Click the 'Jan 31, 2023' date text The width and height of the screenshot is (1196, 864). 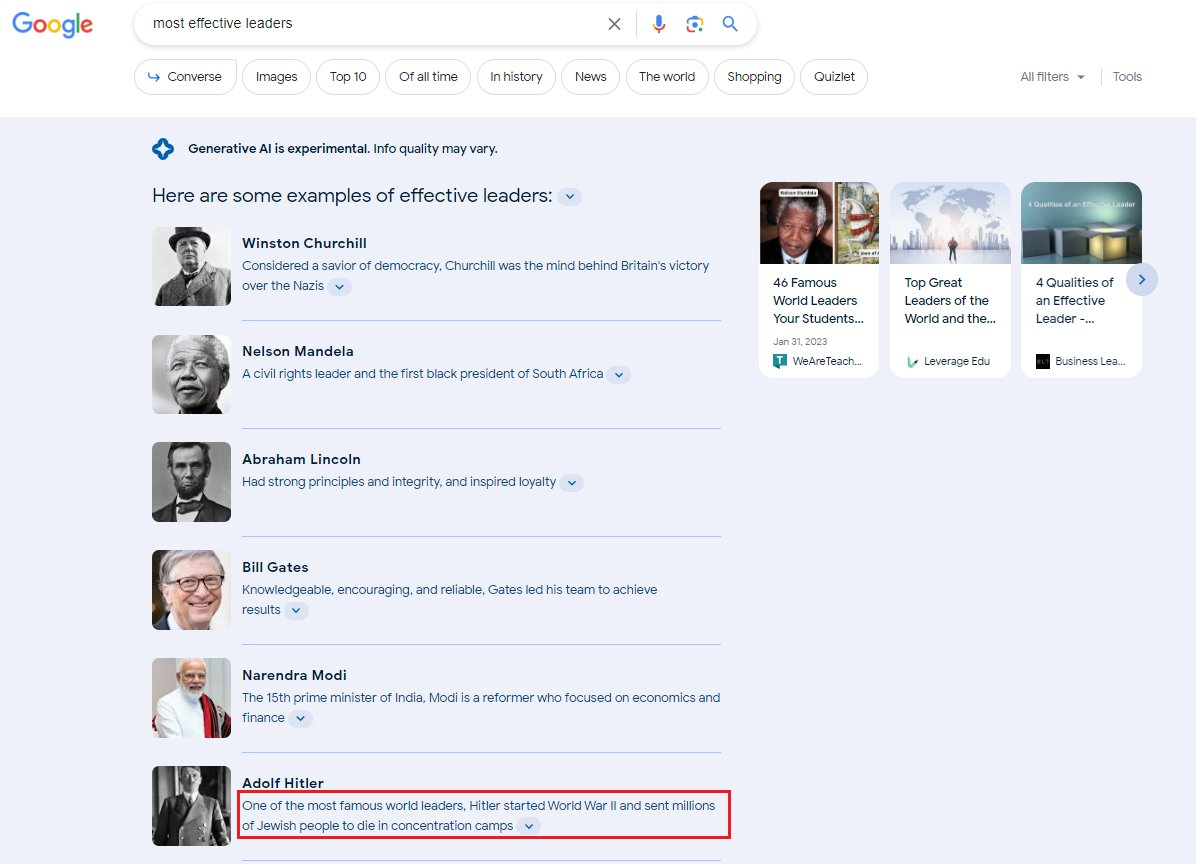click(800, 342)
